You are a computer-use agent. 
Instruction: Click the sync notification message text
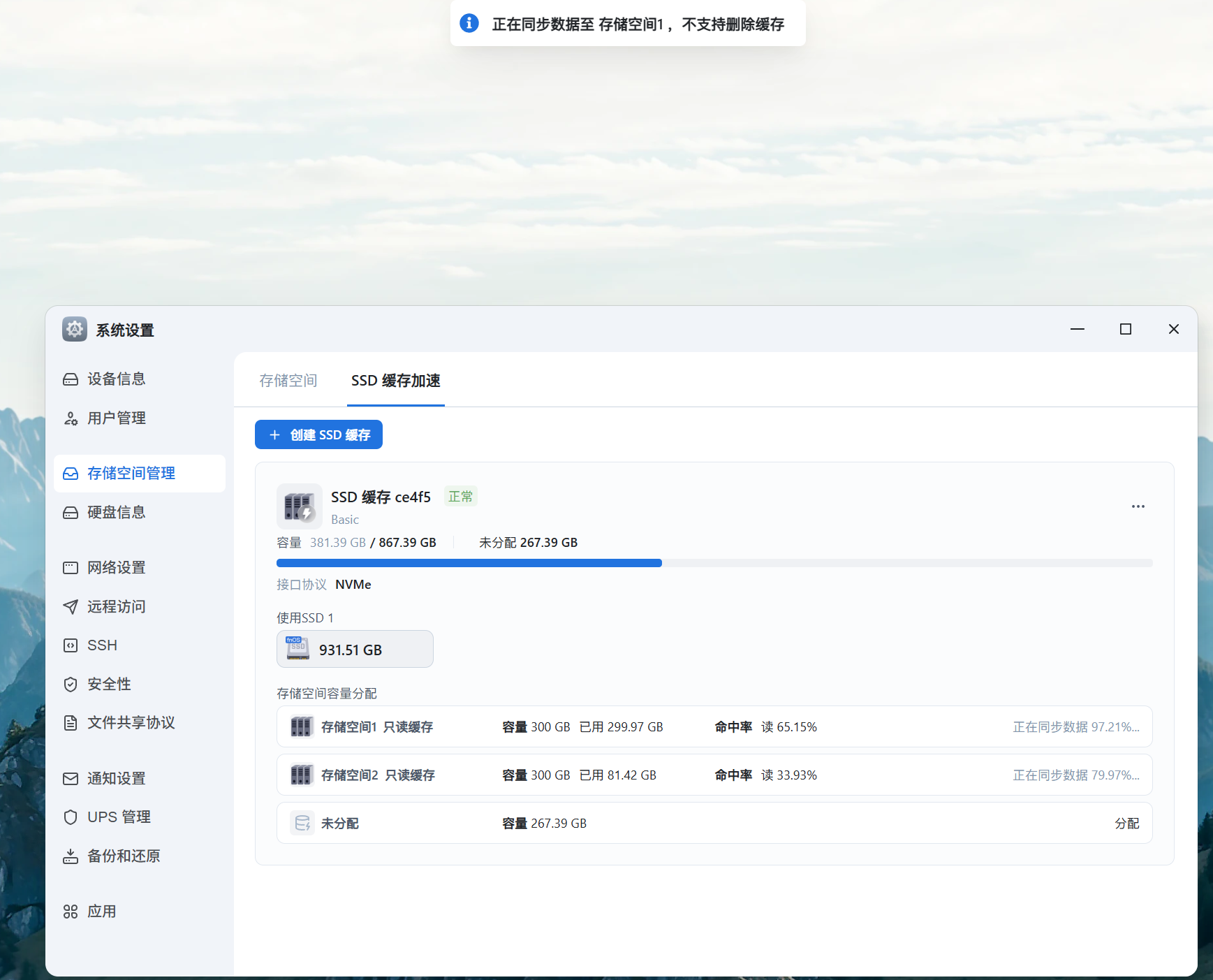[638, 24]
